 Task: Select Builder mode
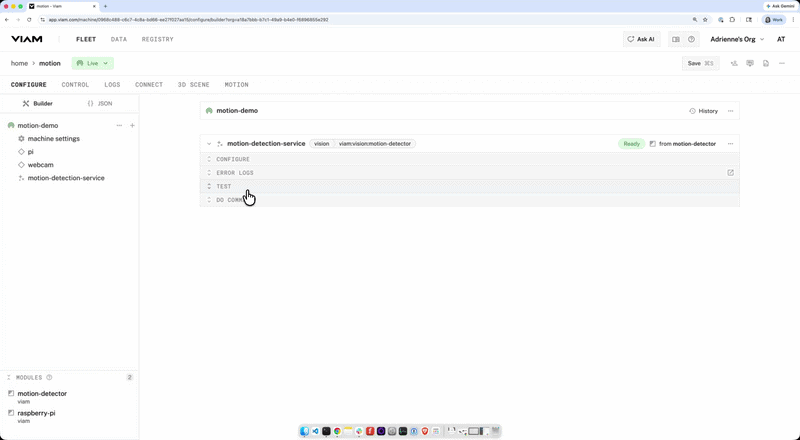click(37, 104)
